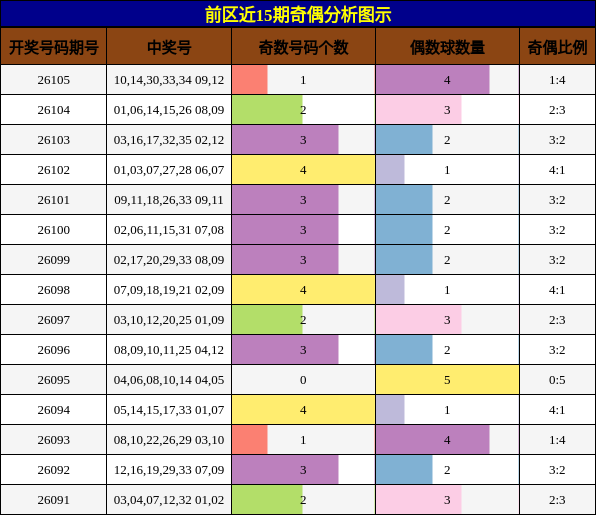
Task: Click winning numbers 01,06,14,15,26 08,09
Action: (169, 110)
